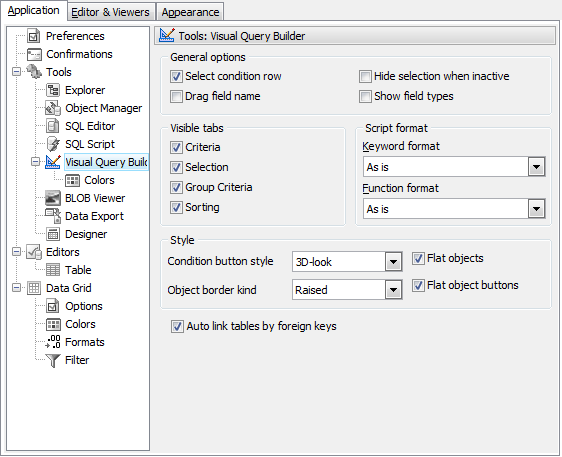Open the Keyword format dropdown

click(536, 167)
